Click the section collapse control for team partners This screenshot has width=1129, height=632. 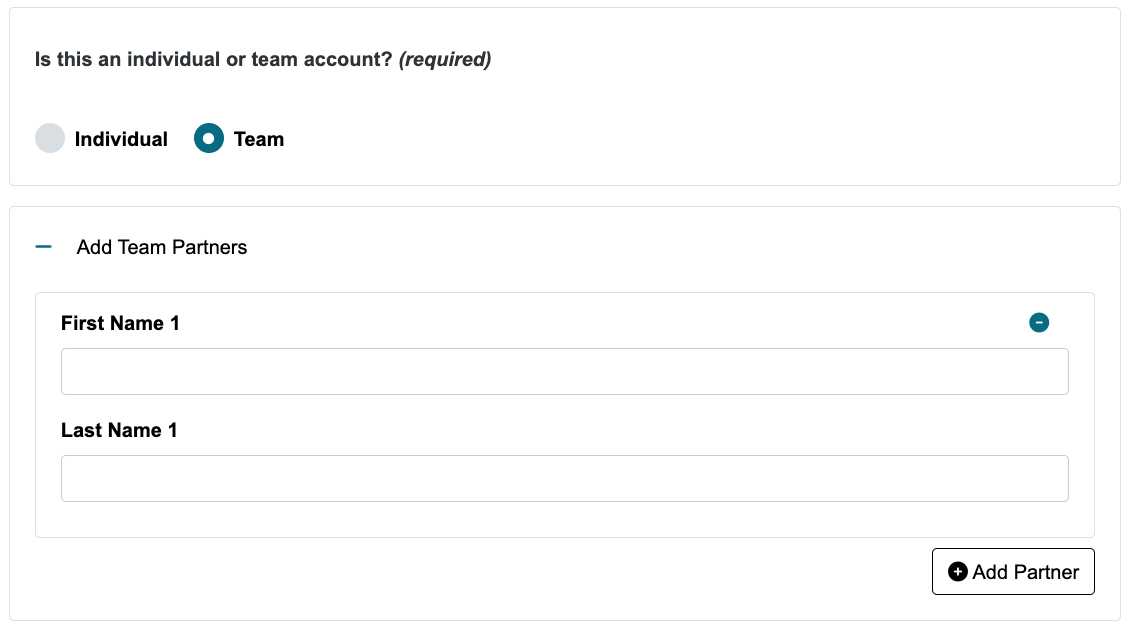[42, 246]
